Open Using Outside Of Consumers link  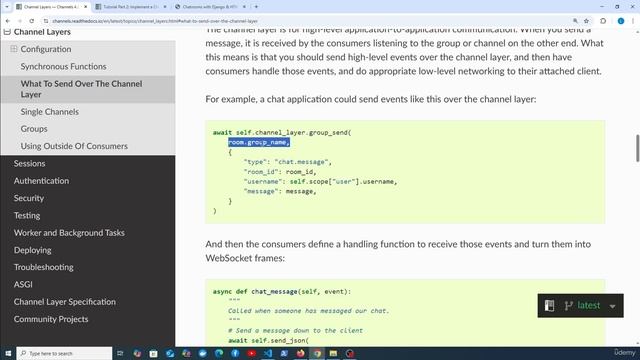click(x=74, y=146)
